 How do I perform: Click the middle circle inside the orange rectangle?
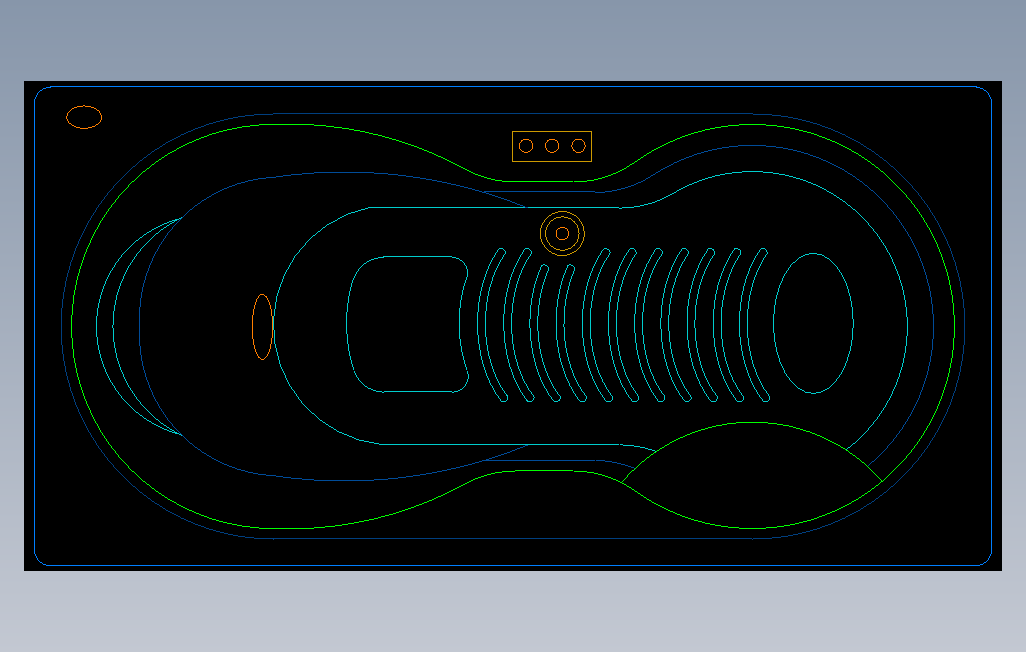coord(552,146)
